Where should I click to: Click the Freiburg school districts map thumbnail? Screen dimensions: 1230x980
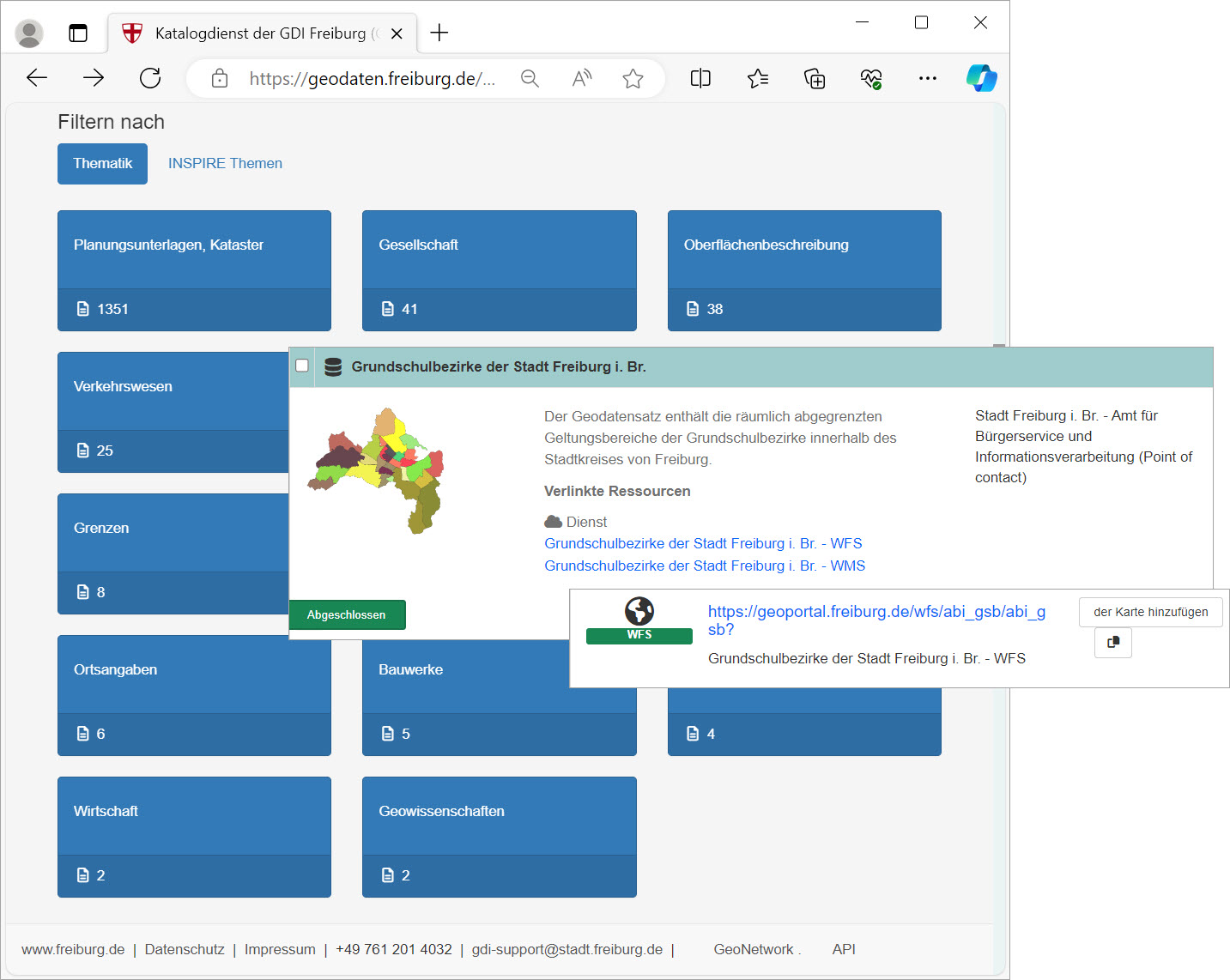click(376, 470)
